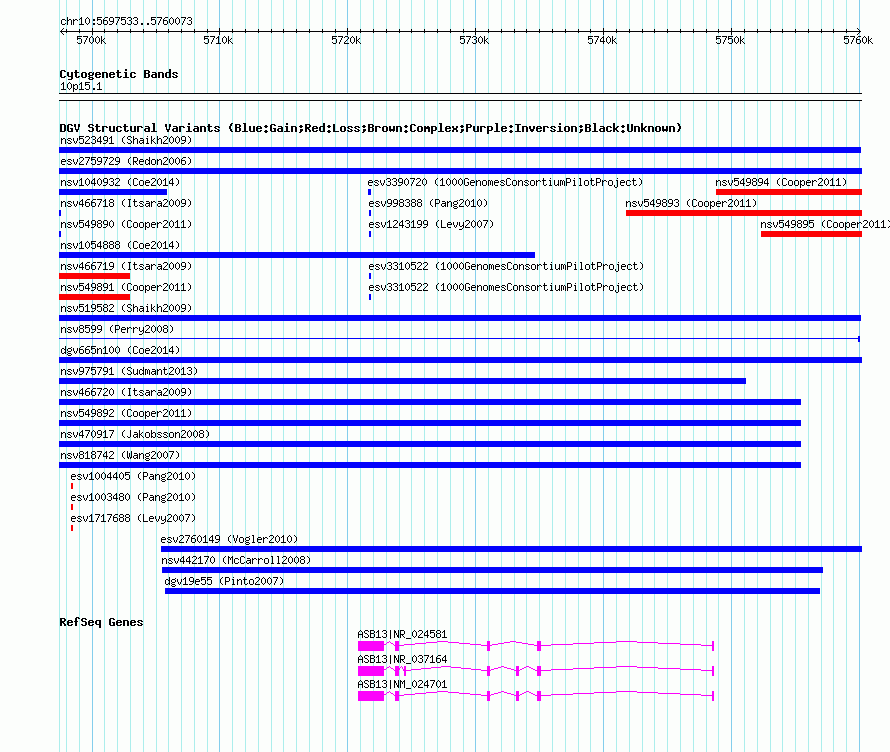The image size is (890, 752).
Task: Open variant nsv549895 (Cooper2011)
Action: 825,224
